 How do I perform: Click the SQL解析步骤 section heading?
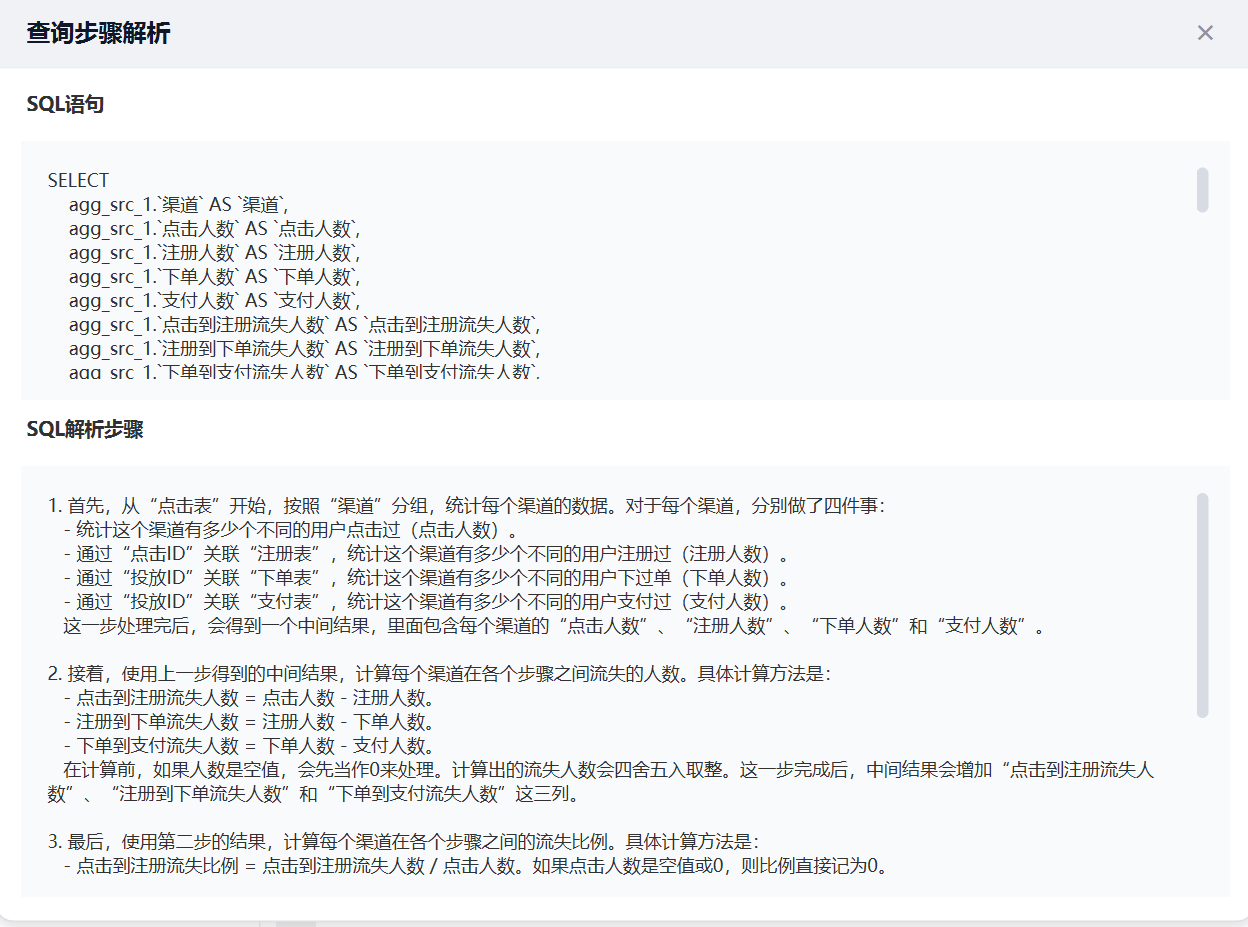85,429
